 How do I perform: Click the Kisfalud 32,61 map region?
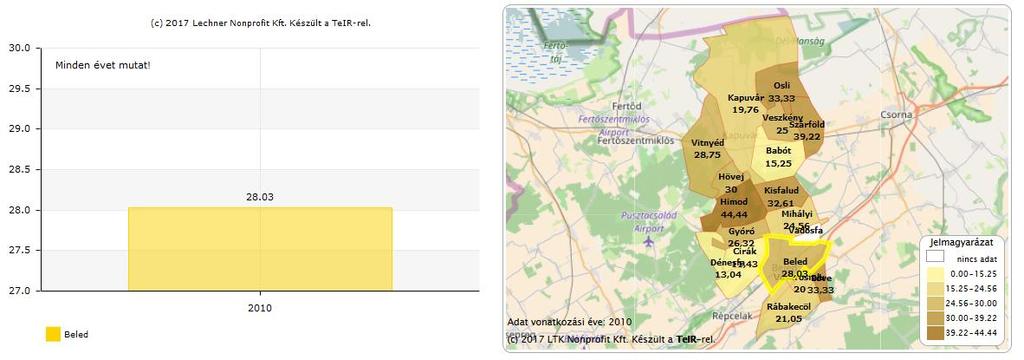pos(781,196)
